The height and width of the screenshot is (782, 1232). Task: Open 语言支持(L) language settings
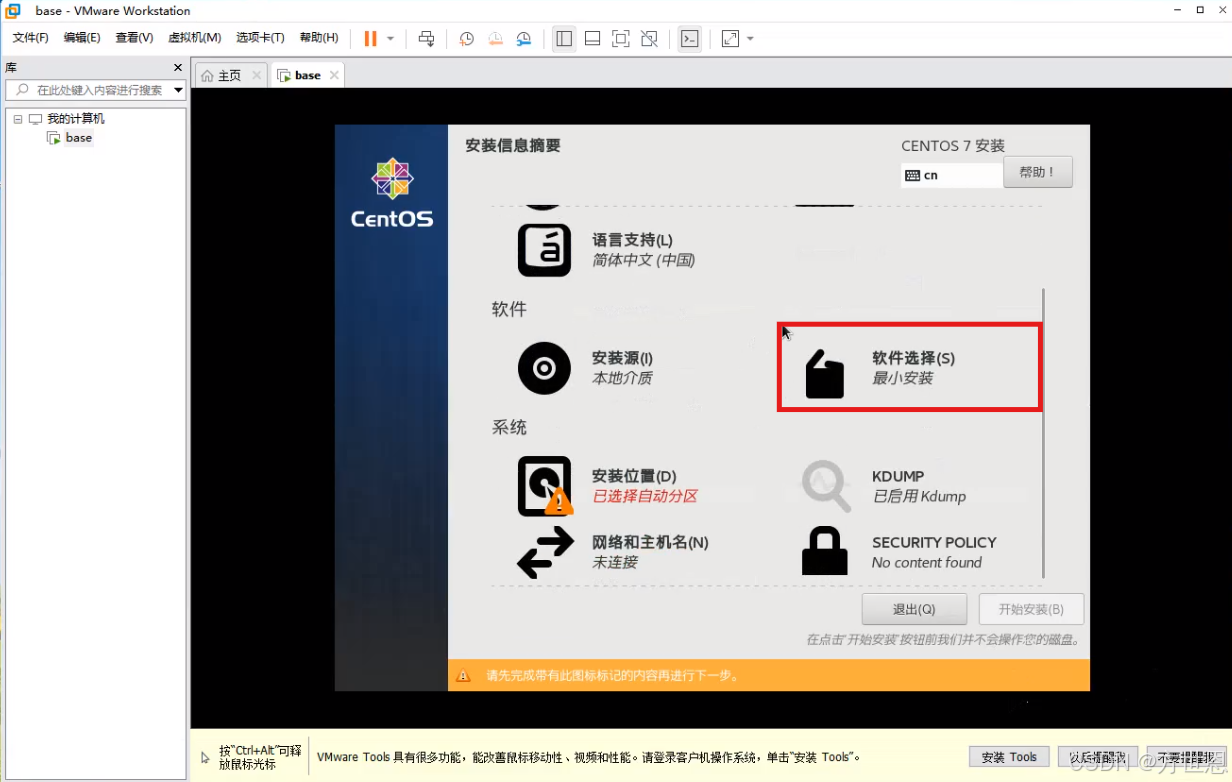544,250
